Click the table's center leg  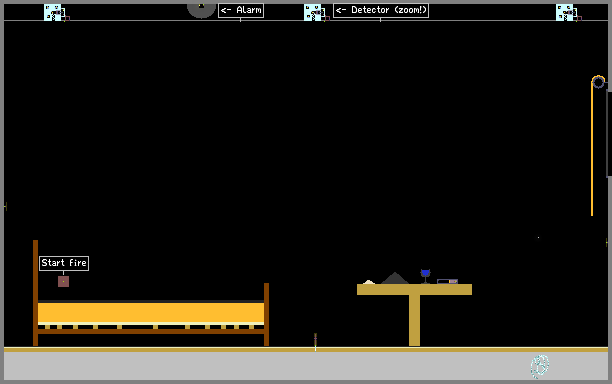[x=415, y=320]
